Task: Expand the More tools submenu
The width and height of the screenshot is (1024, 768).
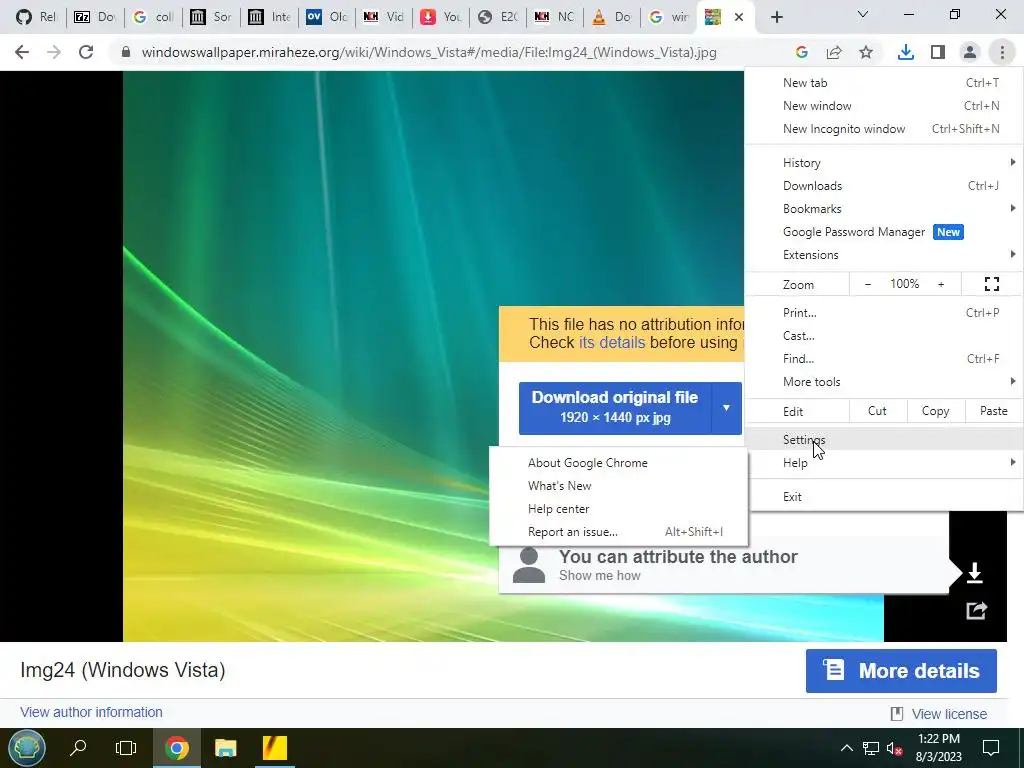Action: point(884,381)
